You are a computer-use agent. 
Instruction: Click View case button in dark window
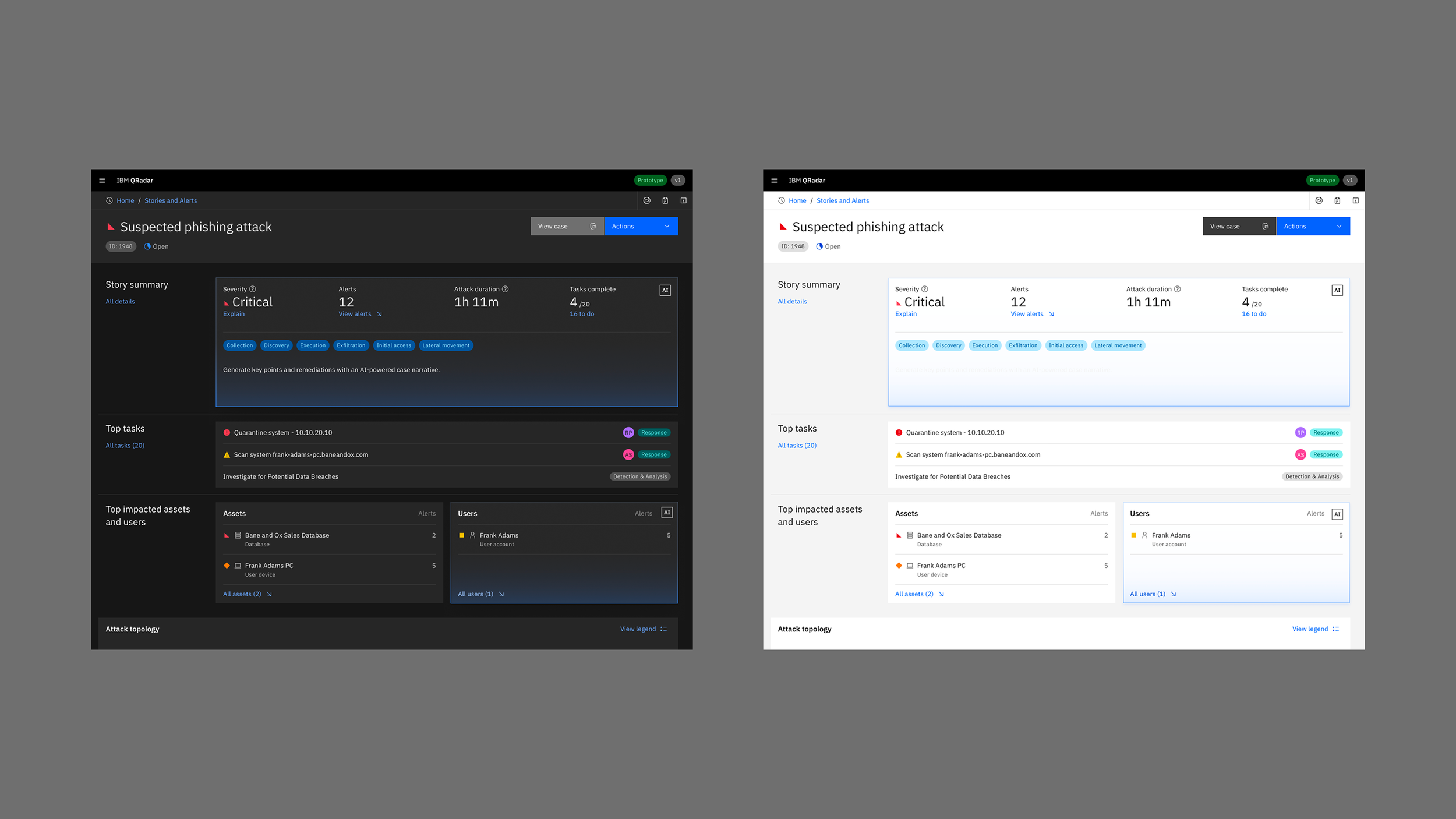coord(567,226)
